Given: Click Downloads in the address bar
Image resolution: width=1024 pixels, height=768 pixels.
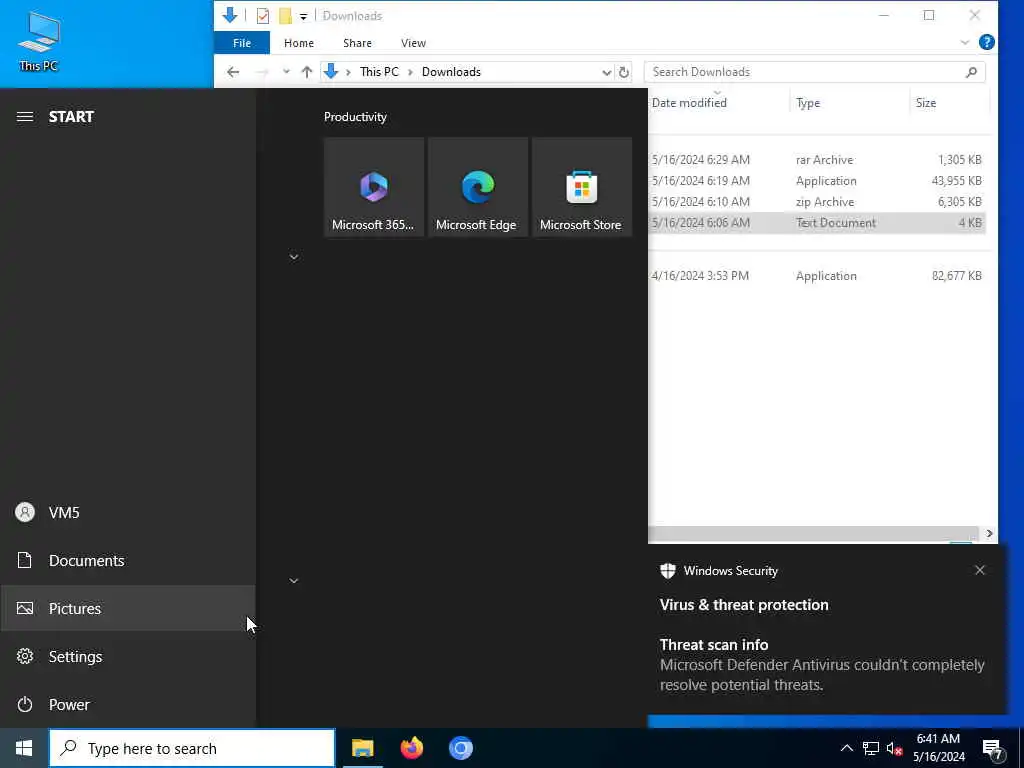Looking at the screenshot, I should (x=451, y=72).
